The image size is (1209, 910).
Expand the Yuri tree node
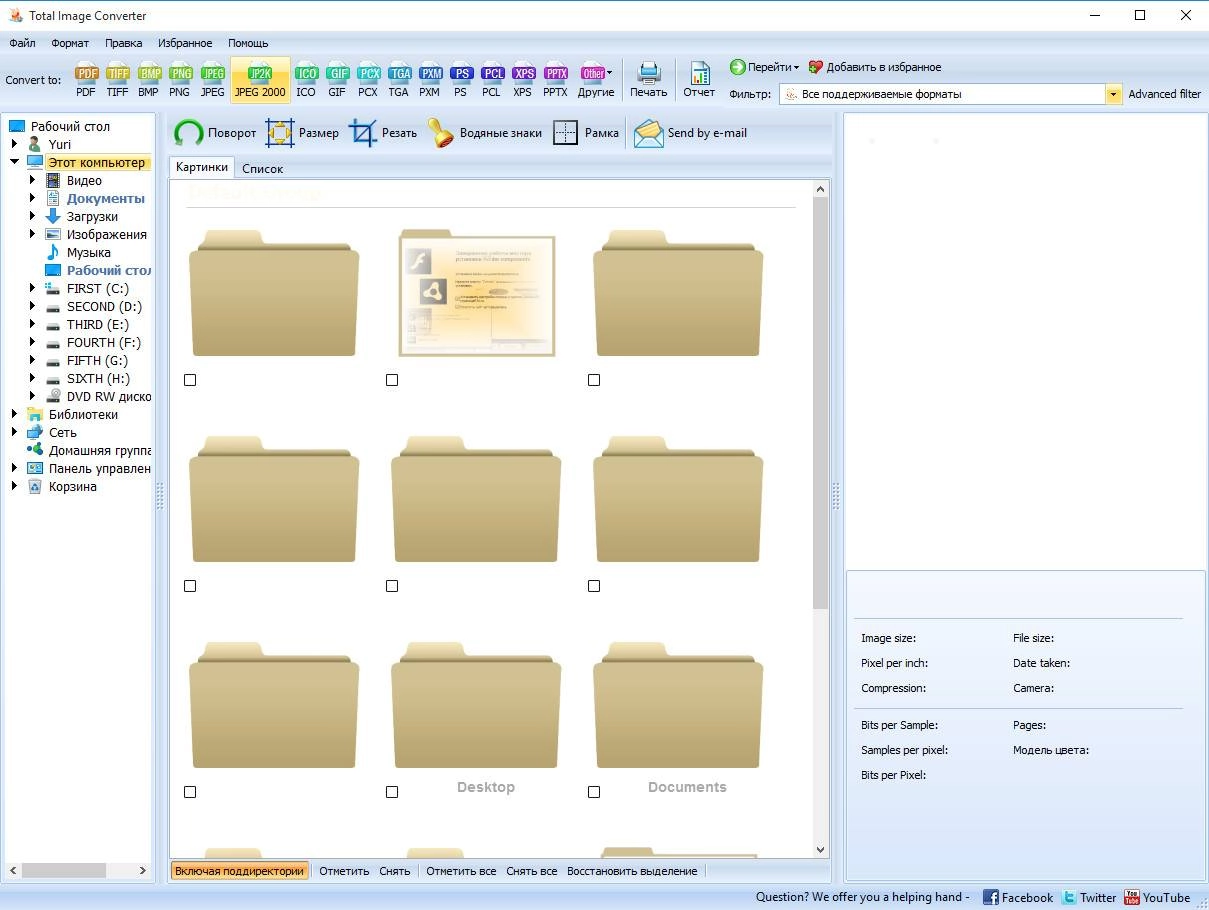point(15,145)
